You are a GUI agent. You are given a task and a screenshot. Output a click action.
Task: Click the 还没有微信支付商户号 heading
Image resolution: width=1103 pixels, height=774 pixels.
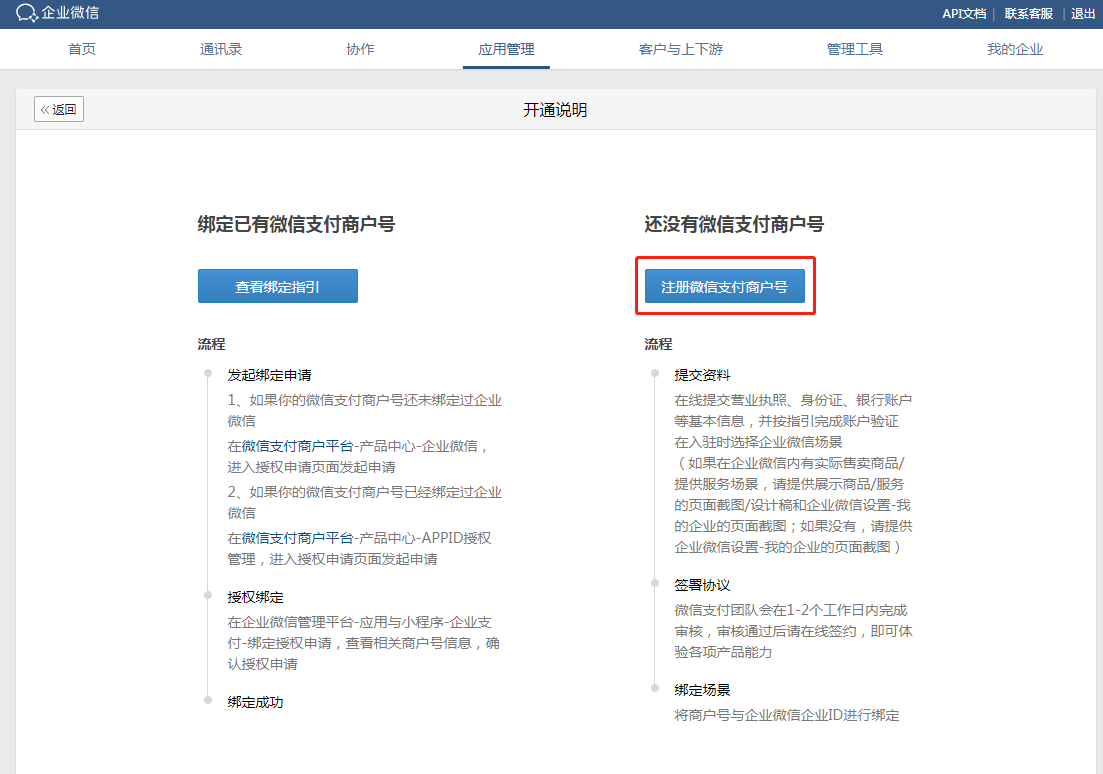[x=734, y=224]
